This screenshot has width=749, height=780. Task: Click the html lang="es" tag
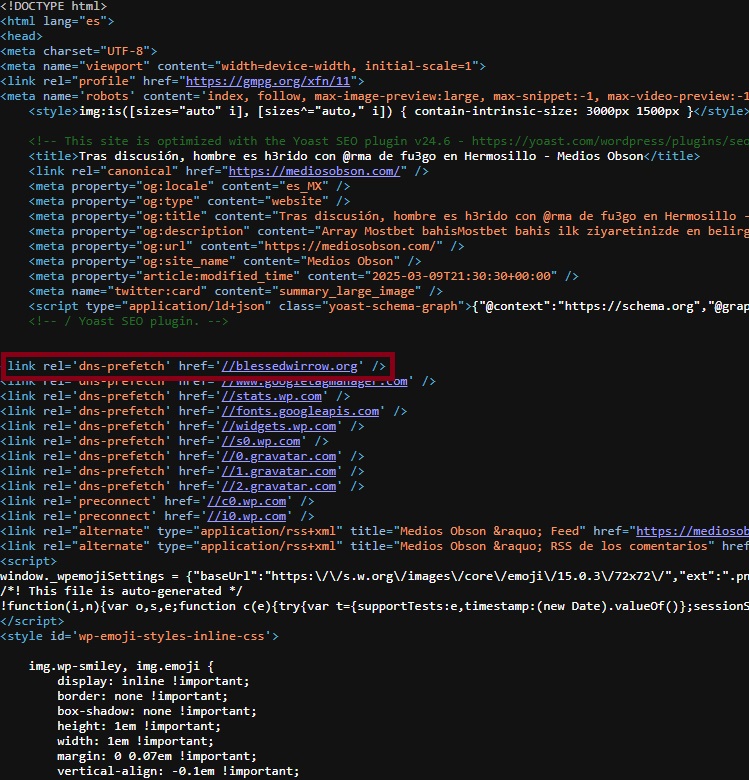(57, 21)
